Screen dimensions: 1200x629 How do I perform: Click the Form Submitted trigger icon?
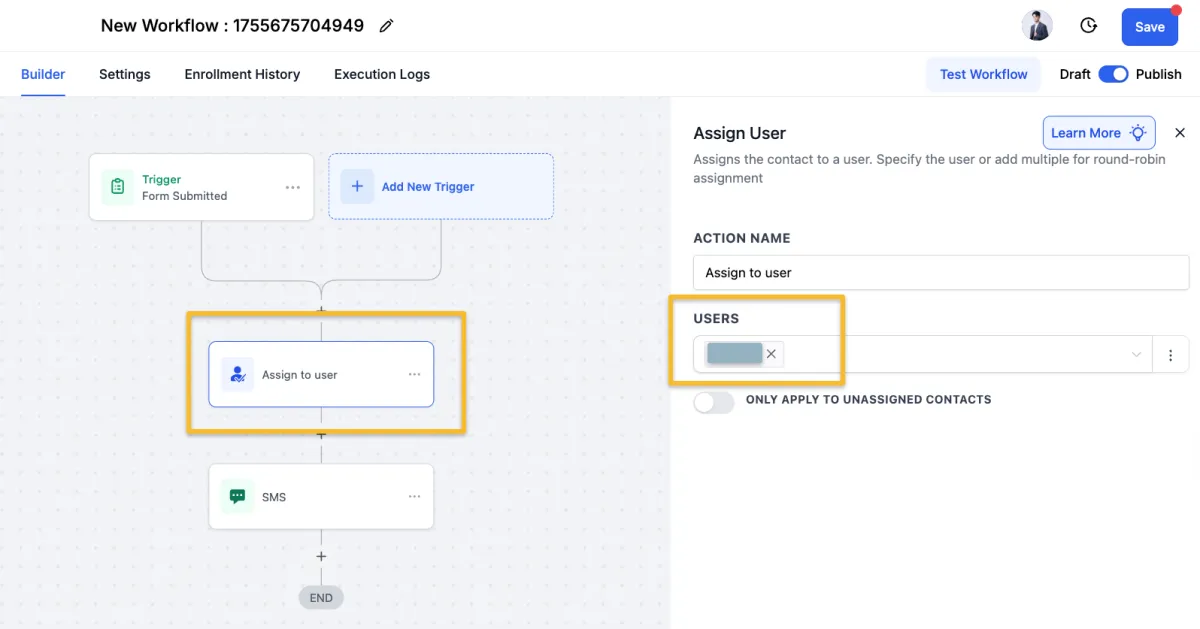tap(118, 187)
